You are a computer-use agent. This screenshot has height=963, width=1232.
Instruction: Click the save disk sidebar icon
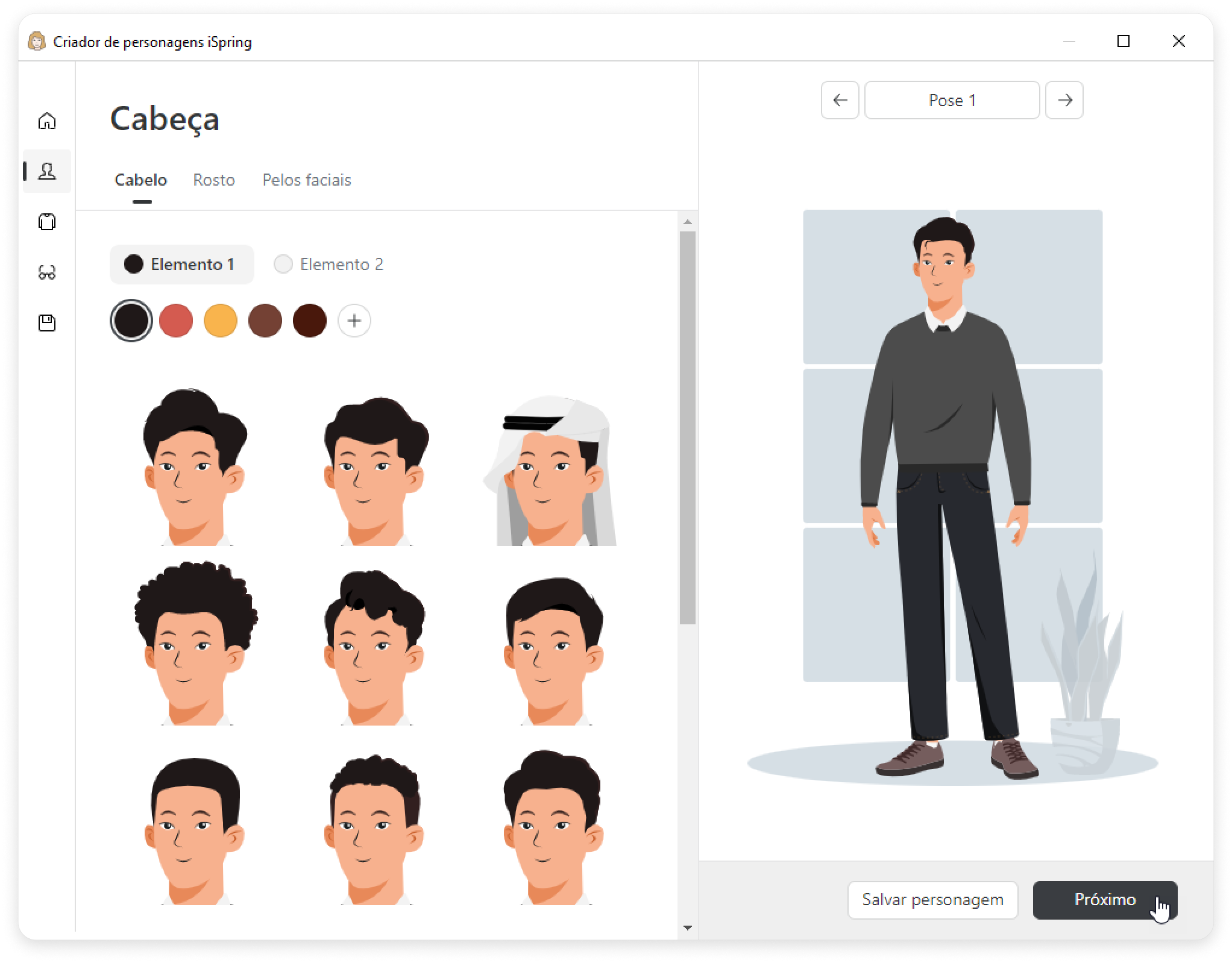click(47, 323)
